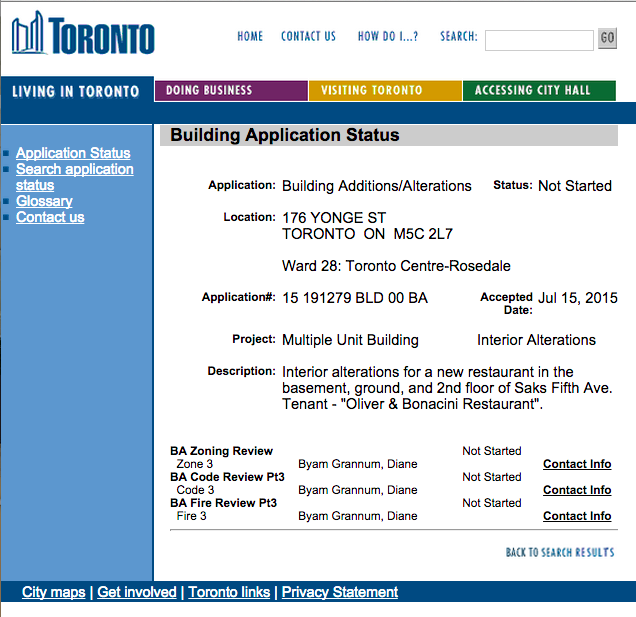Click the BA Zoning Review label
Viewport: 636px width, 617px height.
(221, 451)
